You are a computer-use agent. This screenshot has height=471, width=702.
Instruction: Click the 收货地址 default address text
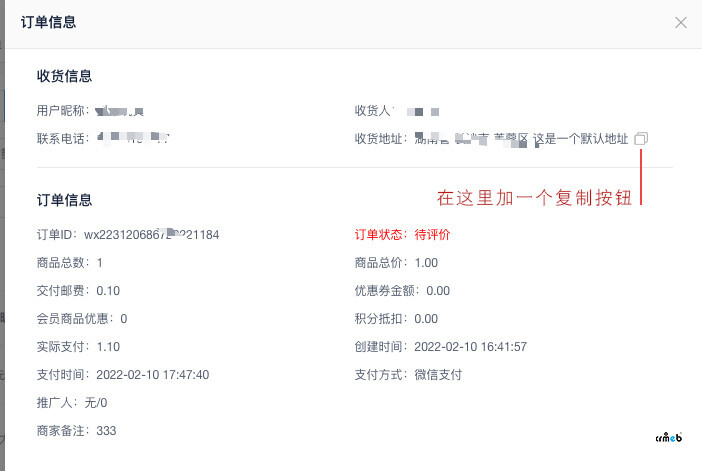pyautogui.click(x=522, y=139)
